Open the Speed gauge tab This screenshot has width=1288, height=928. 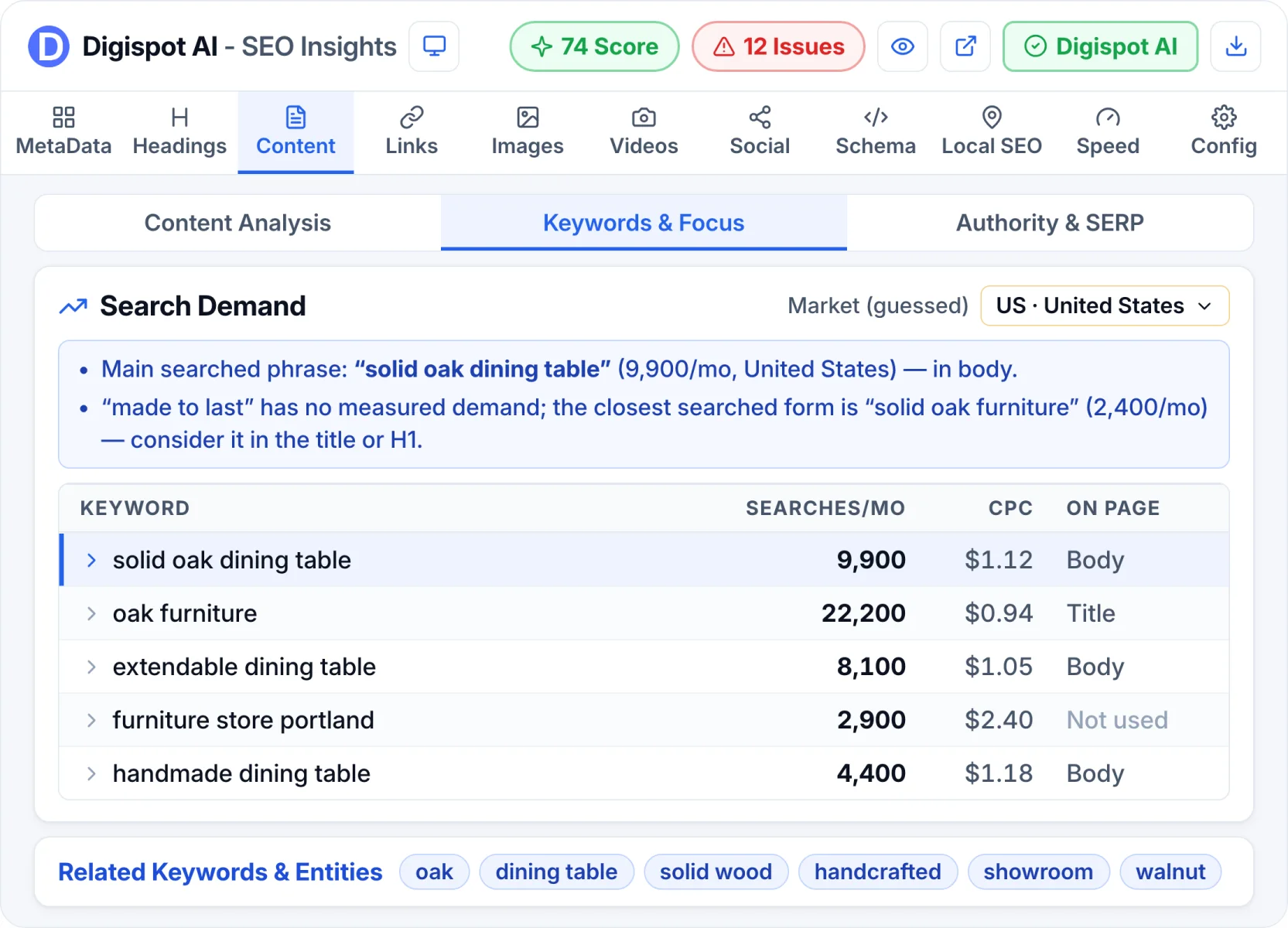point(1108,132)
